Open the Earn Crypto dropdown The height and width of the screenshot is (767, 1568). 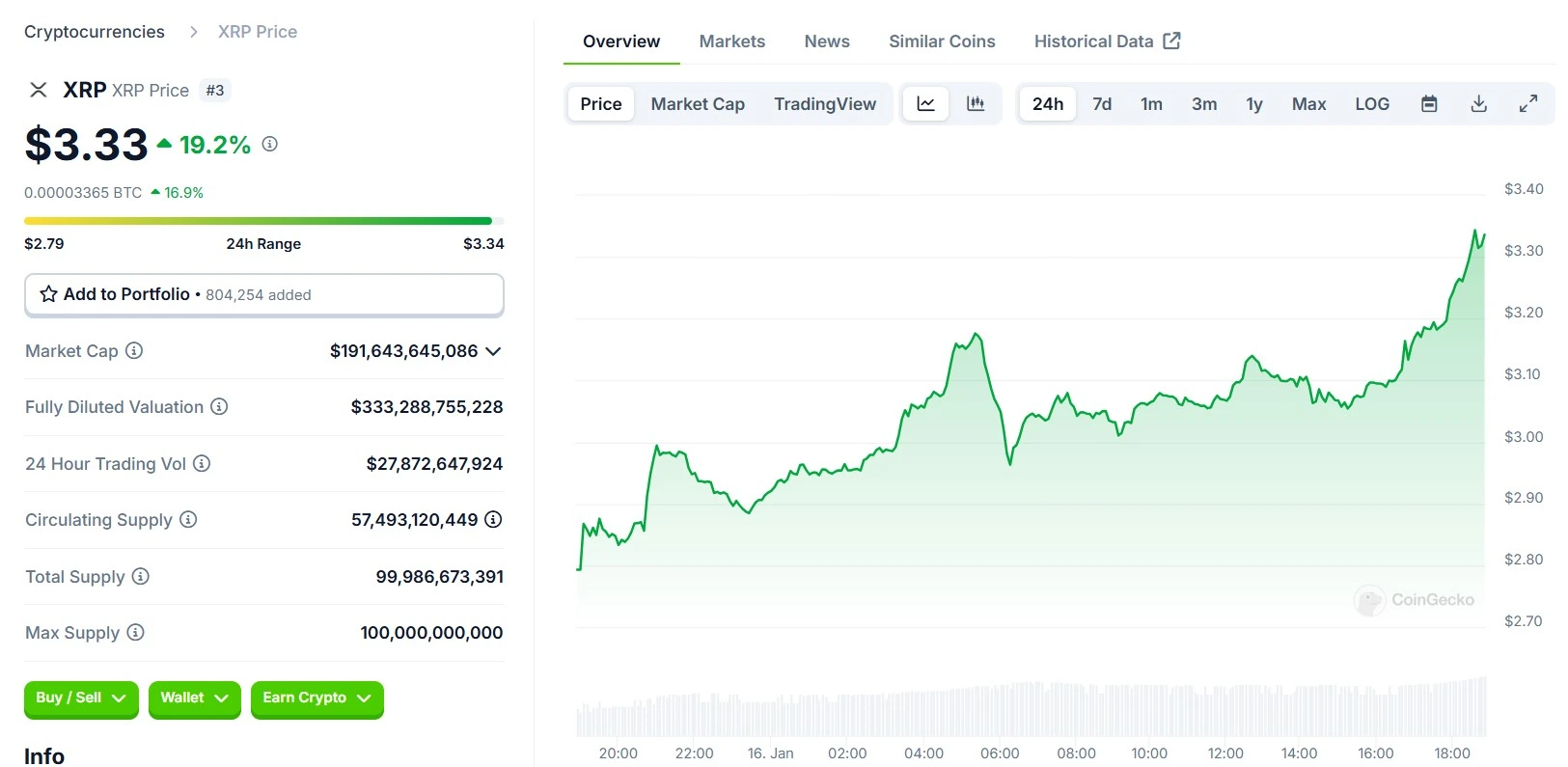(x=317, y=699)
